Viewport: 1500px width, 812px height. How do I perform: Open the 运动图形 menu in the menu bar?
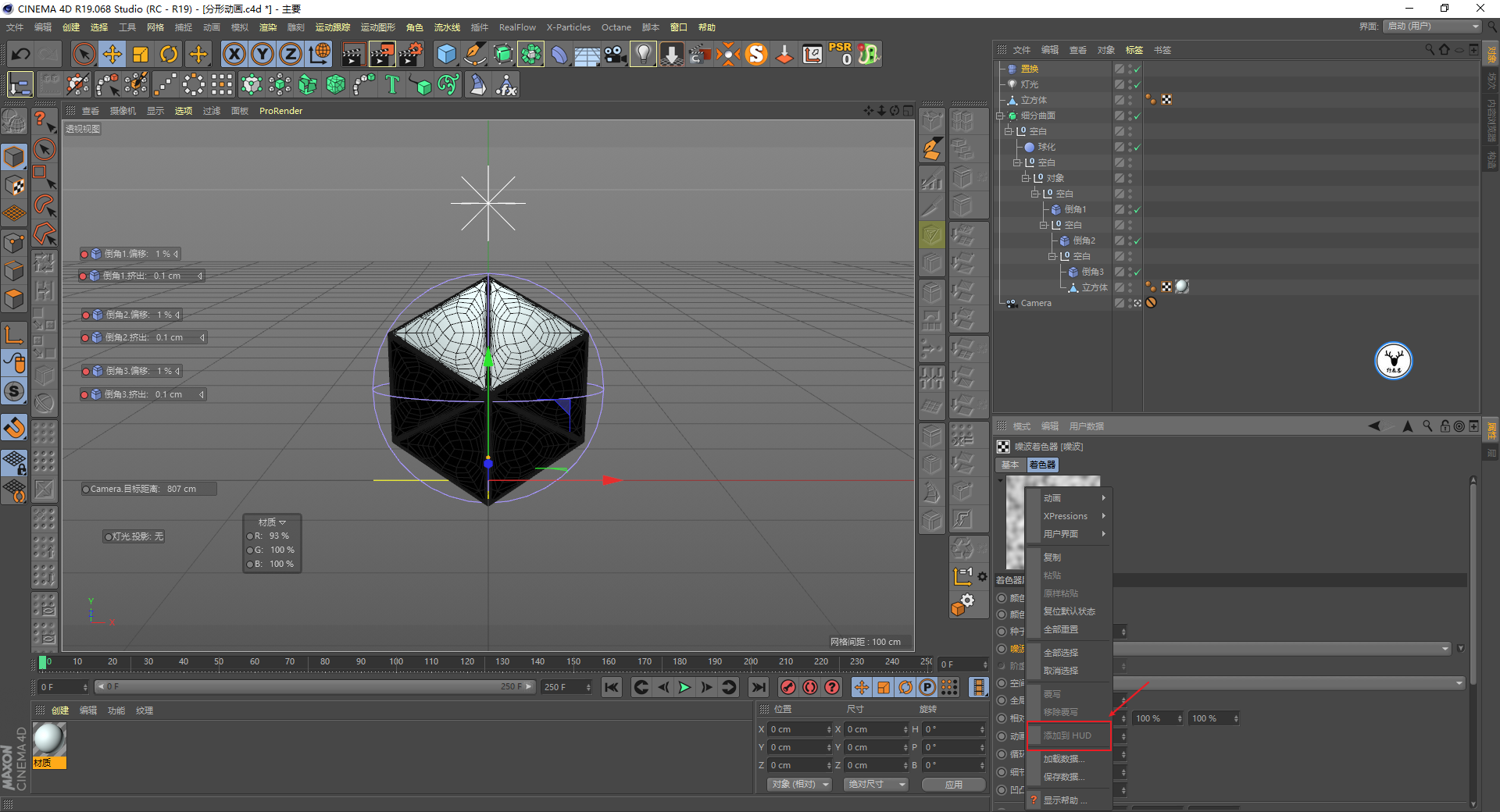coord(378,27)
